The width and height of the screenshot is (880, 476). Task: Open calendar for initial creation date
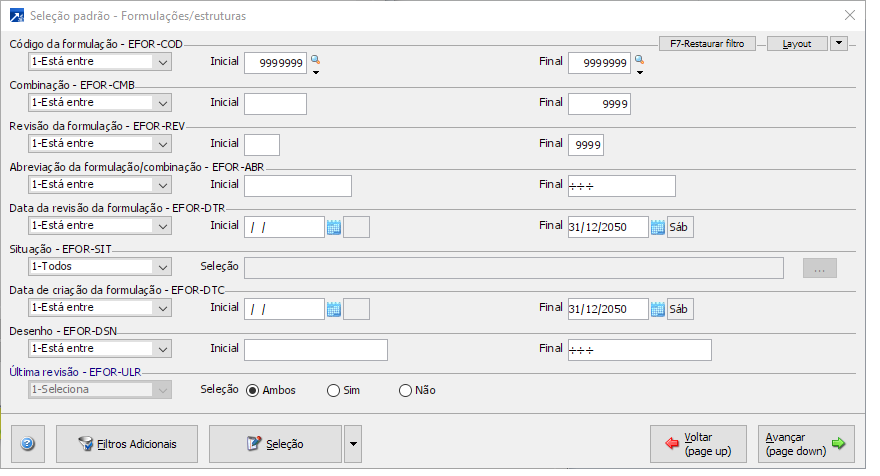[334, 309]
